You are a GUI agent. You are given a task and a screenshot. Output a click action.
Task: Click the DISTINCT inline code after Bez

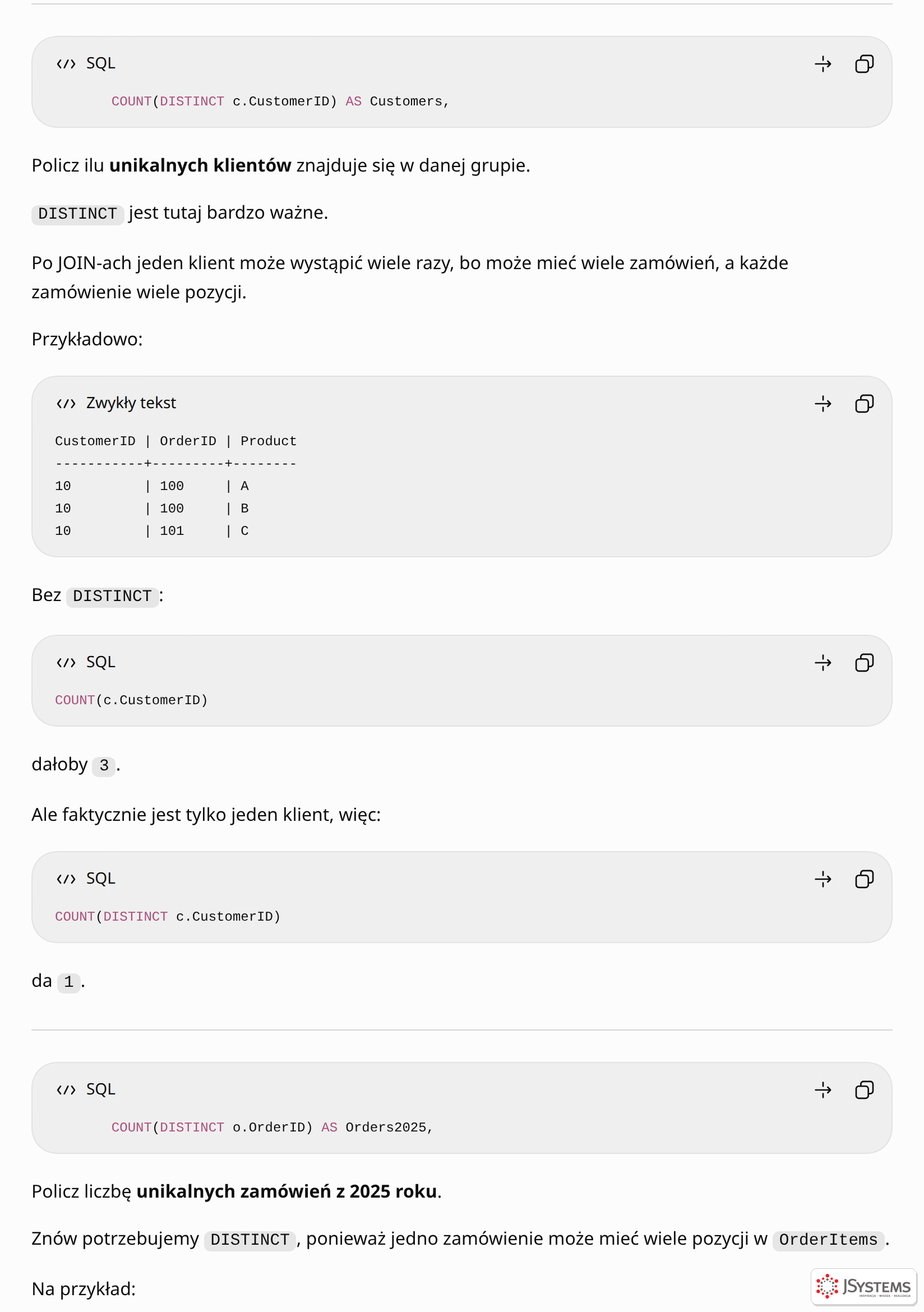tap(113, 596)
